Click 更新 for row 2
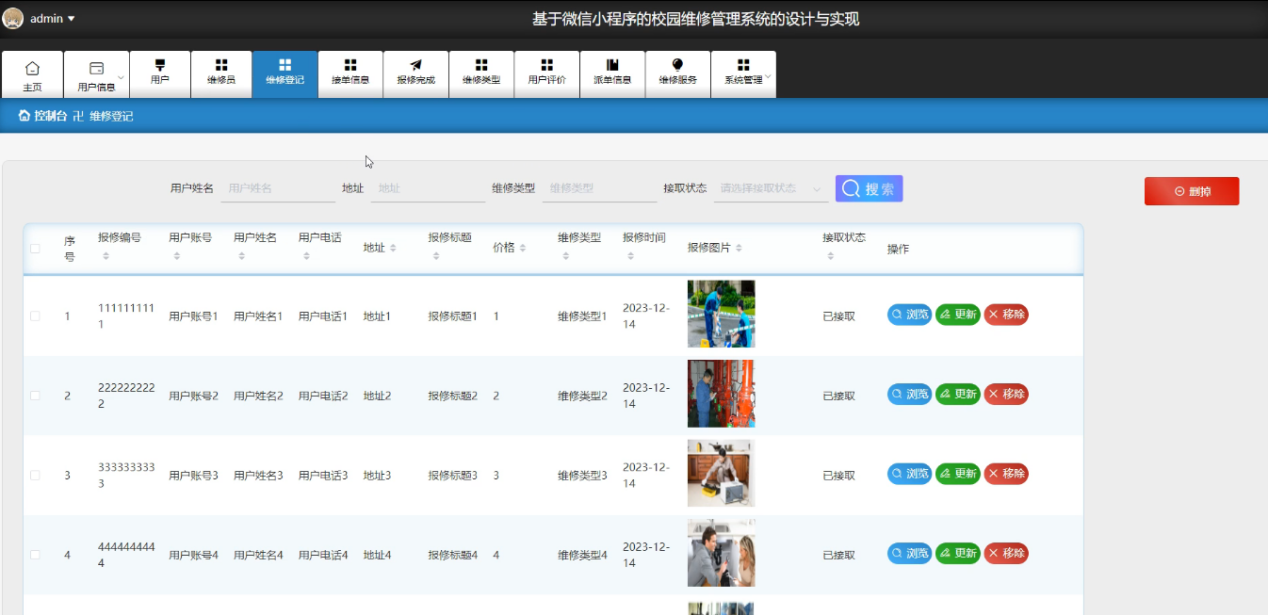Screen dimensions: 1268x615 pos(958,394)
